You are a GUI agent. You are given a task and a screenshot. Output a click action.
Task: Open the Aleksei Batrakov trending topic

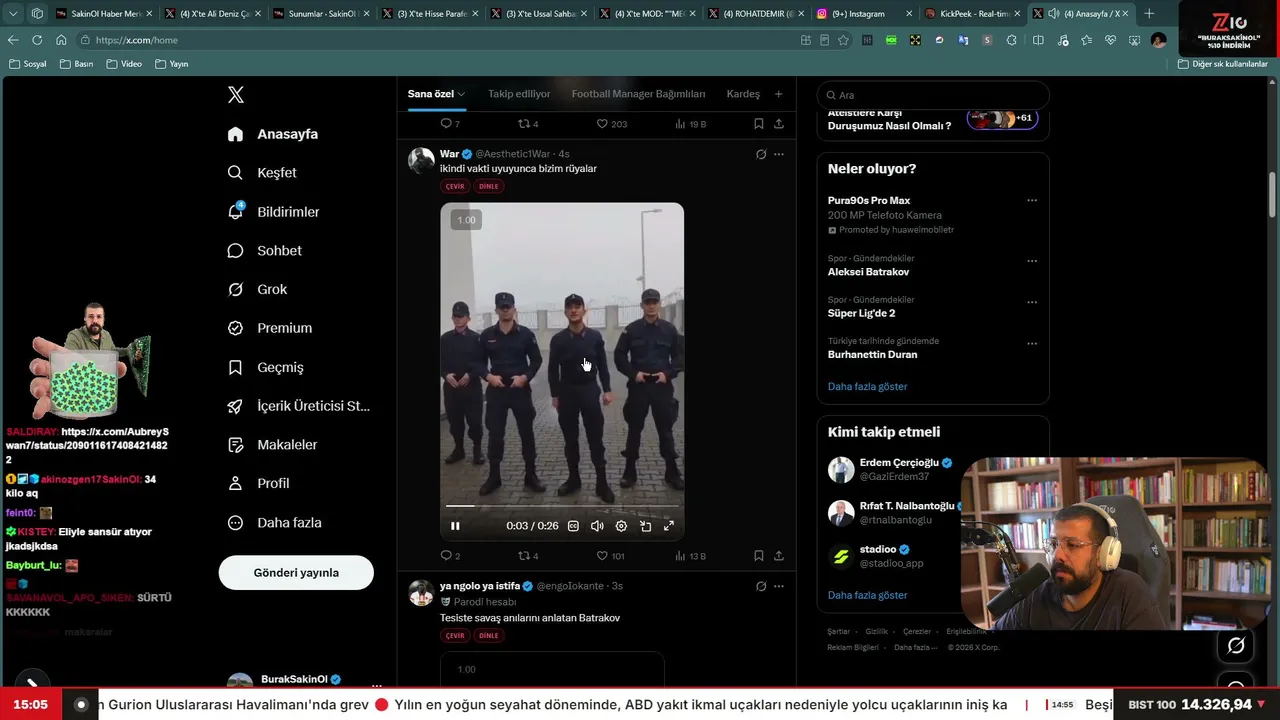tap(868, 272)
